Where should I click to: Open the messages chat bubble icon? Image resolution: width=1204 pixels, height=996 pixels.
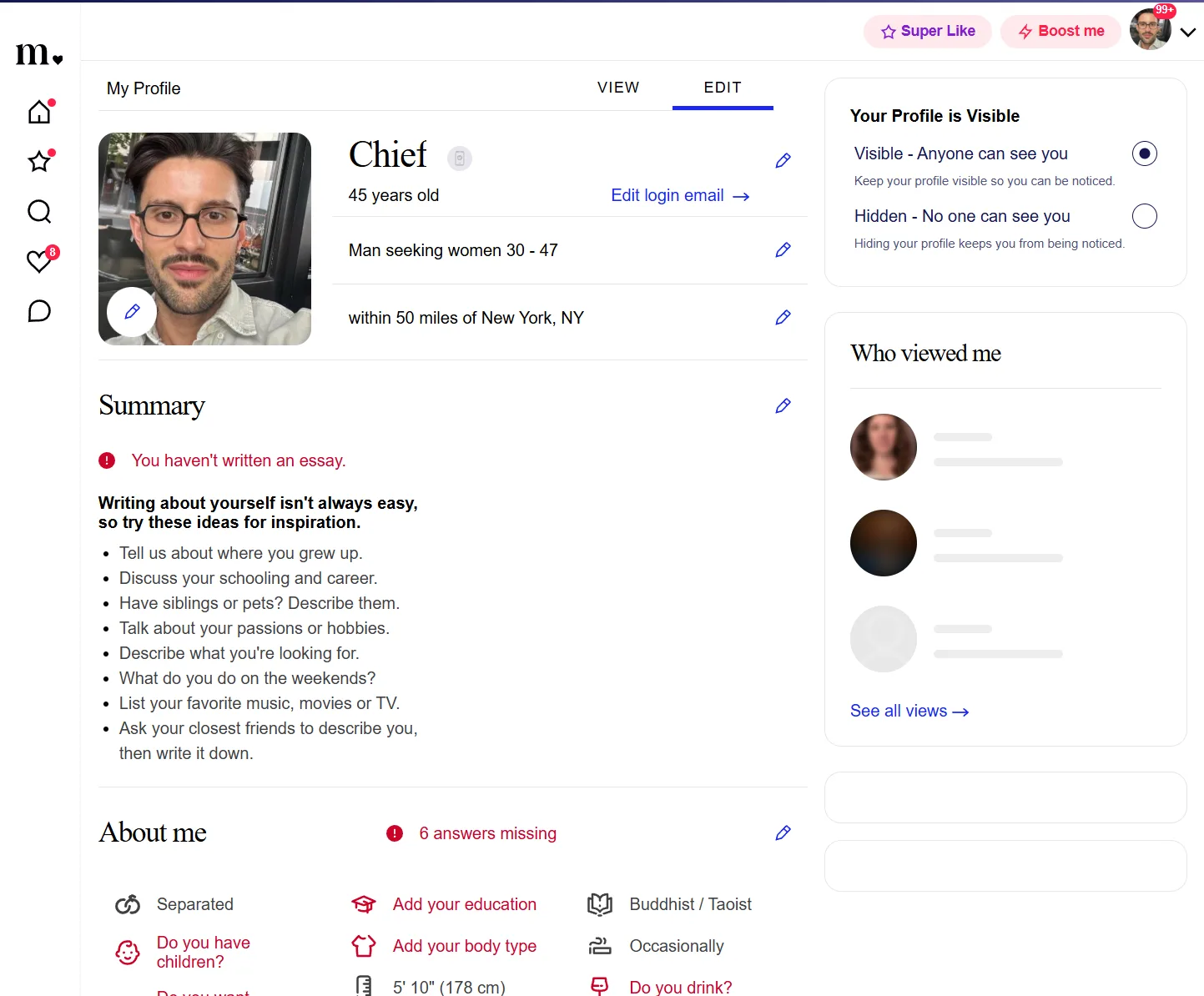pos(39,311)
